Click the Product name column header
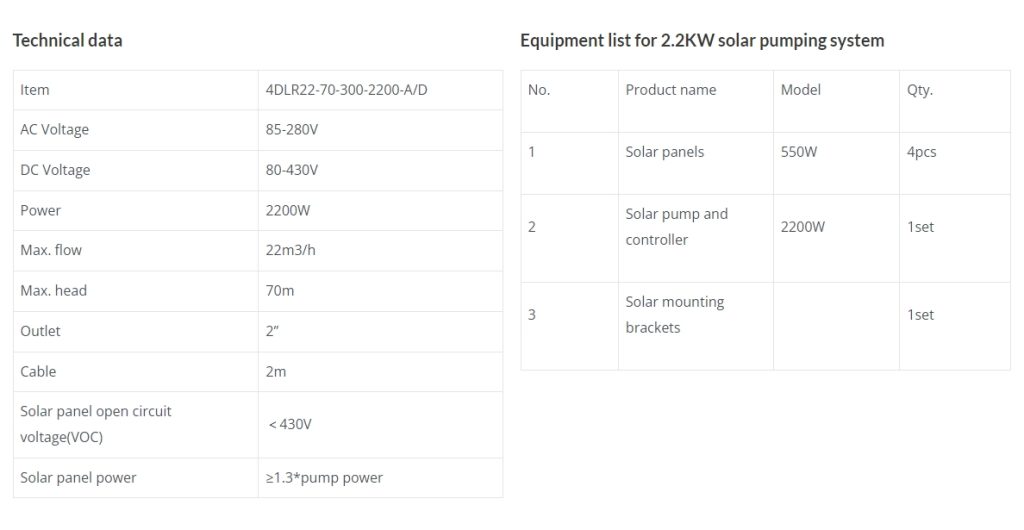This screenshot has width=1024, height=530. pyautogui.click(x=671, y=90)
